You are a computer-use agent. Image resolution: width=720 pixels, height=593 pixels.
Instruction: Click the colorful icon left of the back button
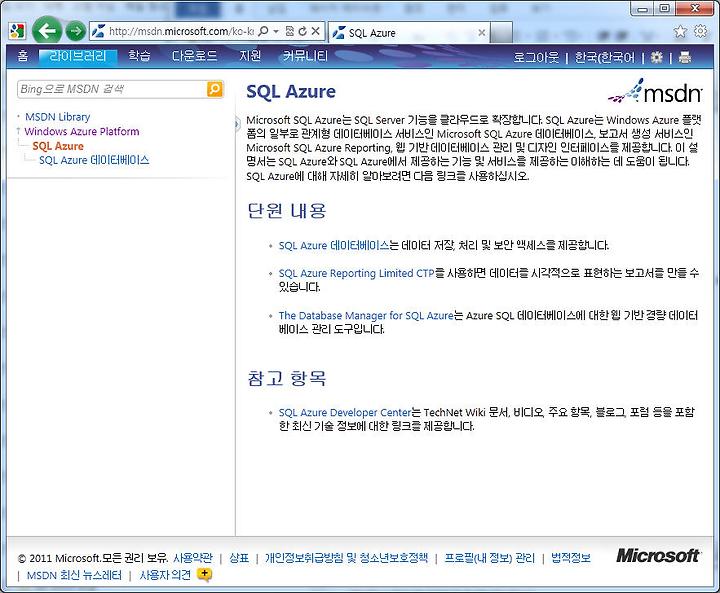pyautogui.click(x=17, y=31)
